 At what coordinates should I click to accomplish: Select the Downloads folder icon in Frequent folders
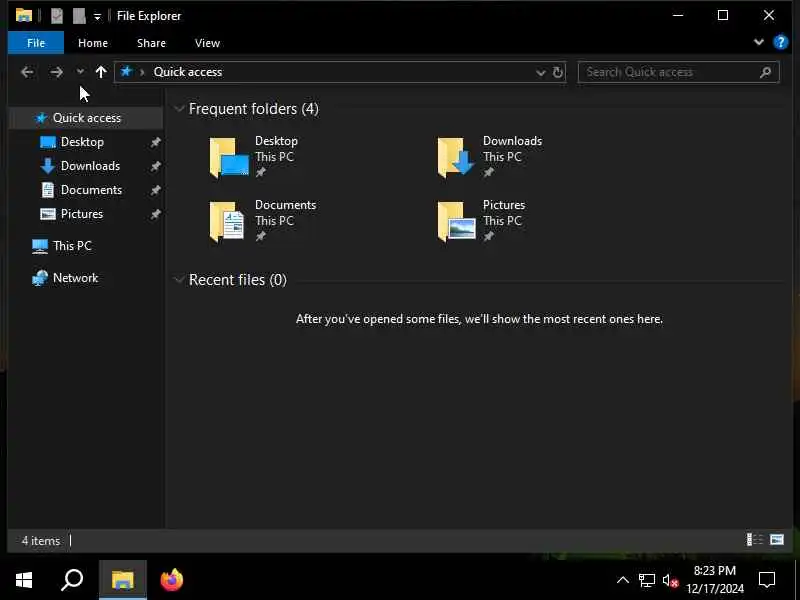[456, 158]
